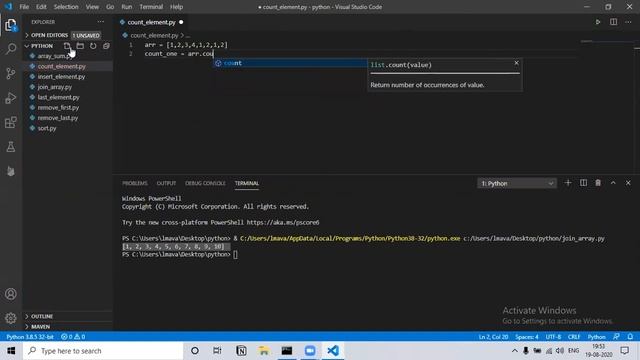Viewport: 640px width, 360px height.
Task: Select terminal from 1: Python dropdown
Action: click(516, 183)
